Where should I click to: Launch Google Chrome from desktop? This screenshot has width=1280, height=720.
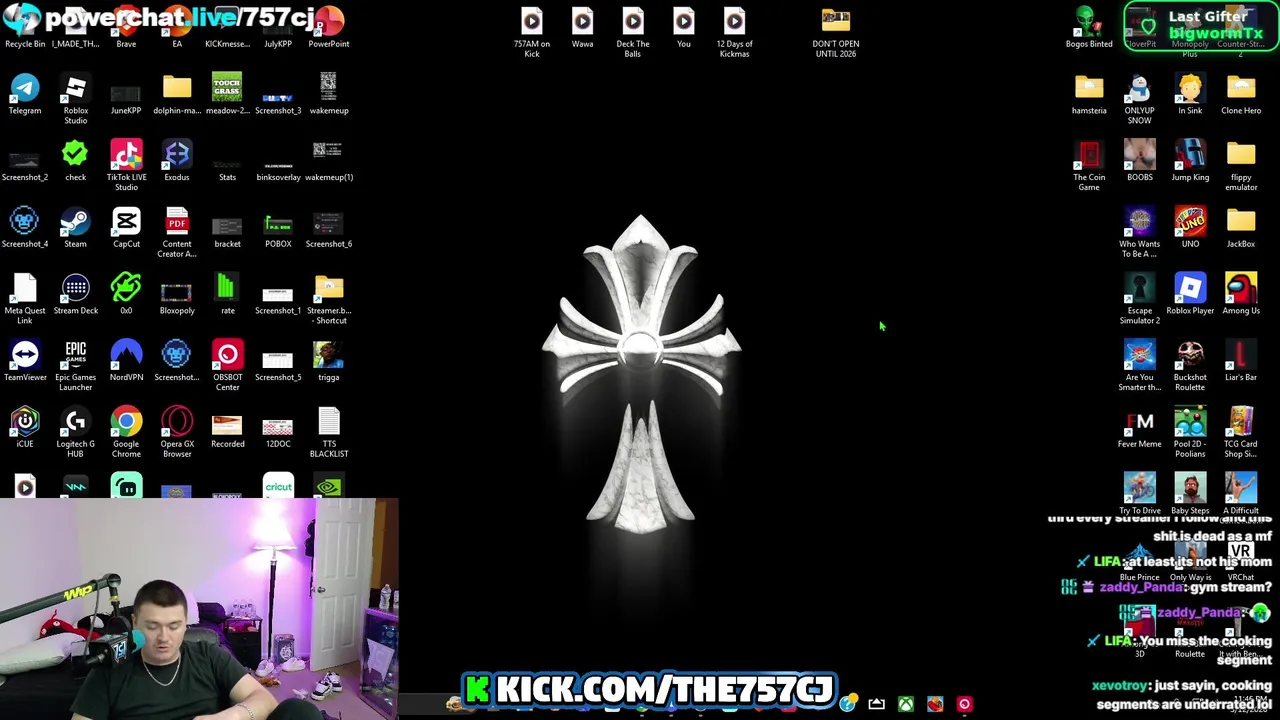click(126, 432)
